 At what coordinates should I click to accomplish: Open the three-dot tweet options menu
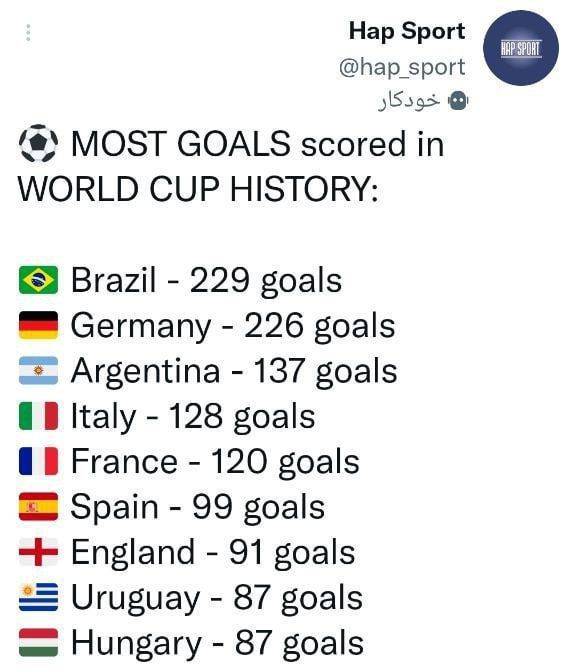tap(28, 33)
